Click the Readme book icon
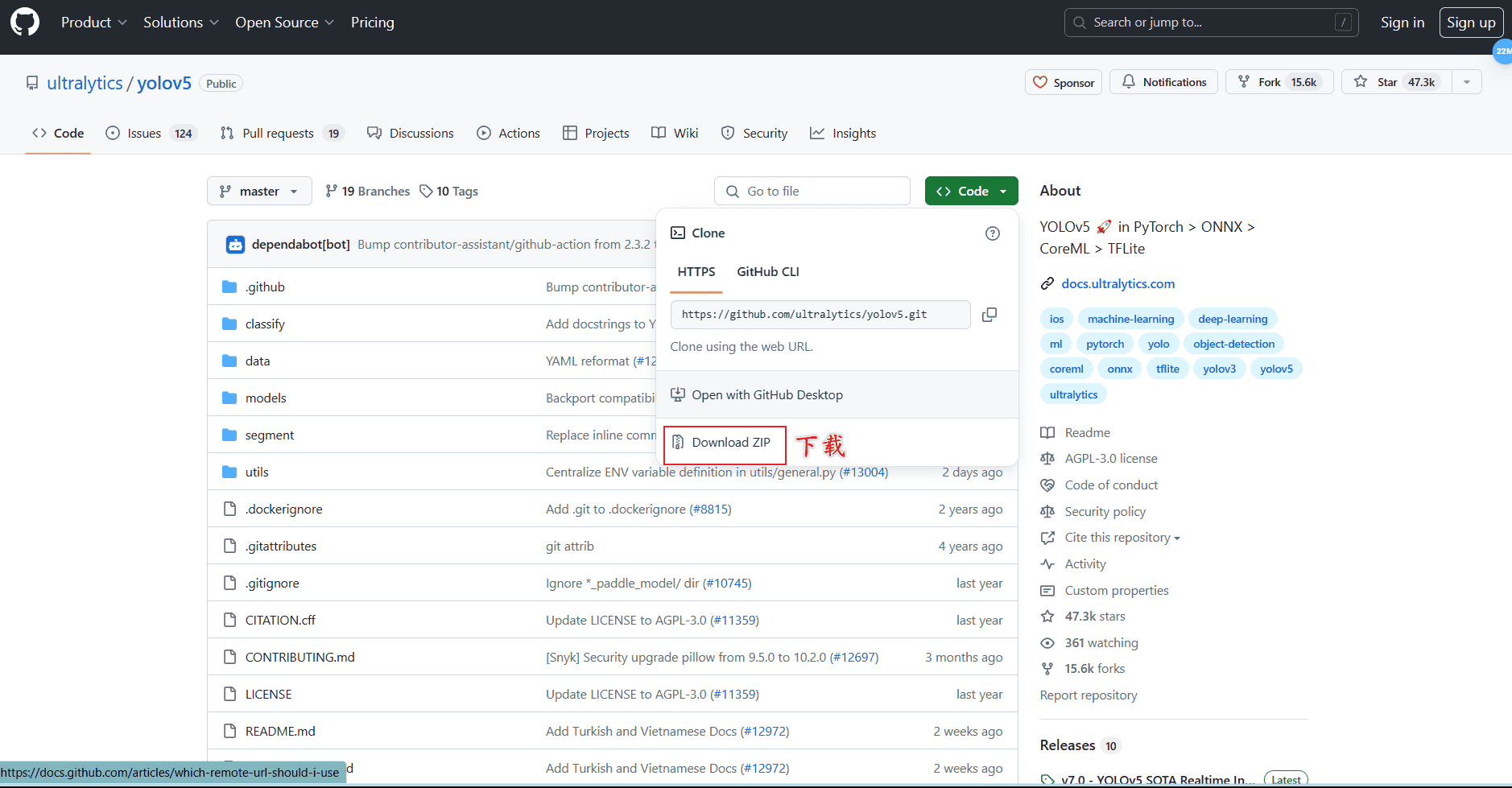Image resolution: width=1512 pixels, height=788 pixels. coord(1047,433)
